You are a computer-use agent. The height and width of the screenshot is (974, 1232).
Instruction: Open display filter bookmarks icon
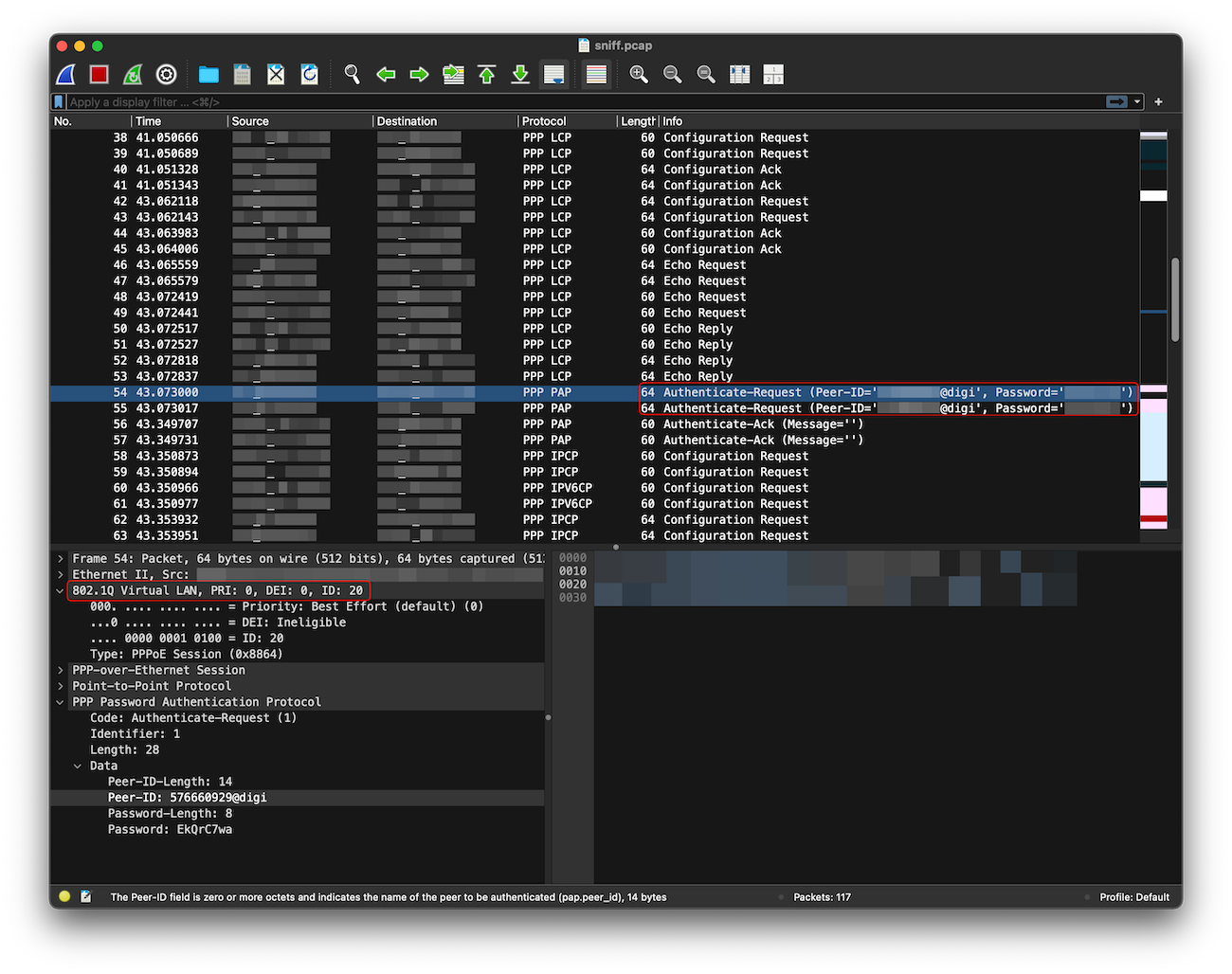59,102
